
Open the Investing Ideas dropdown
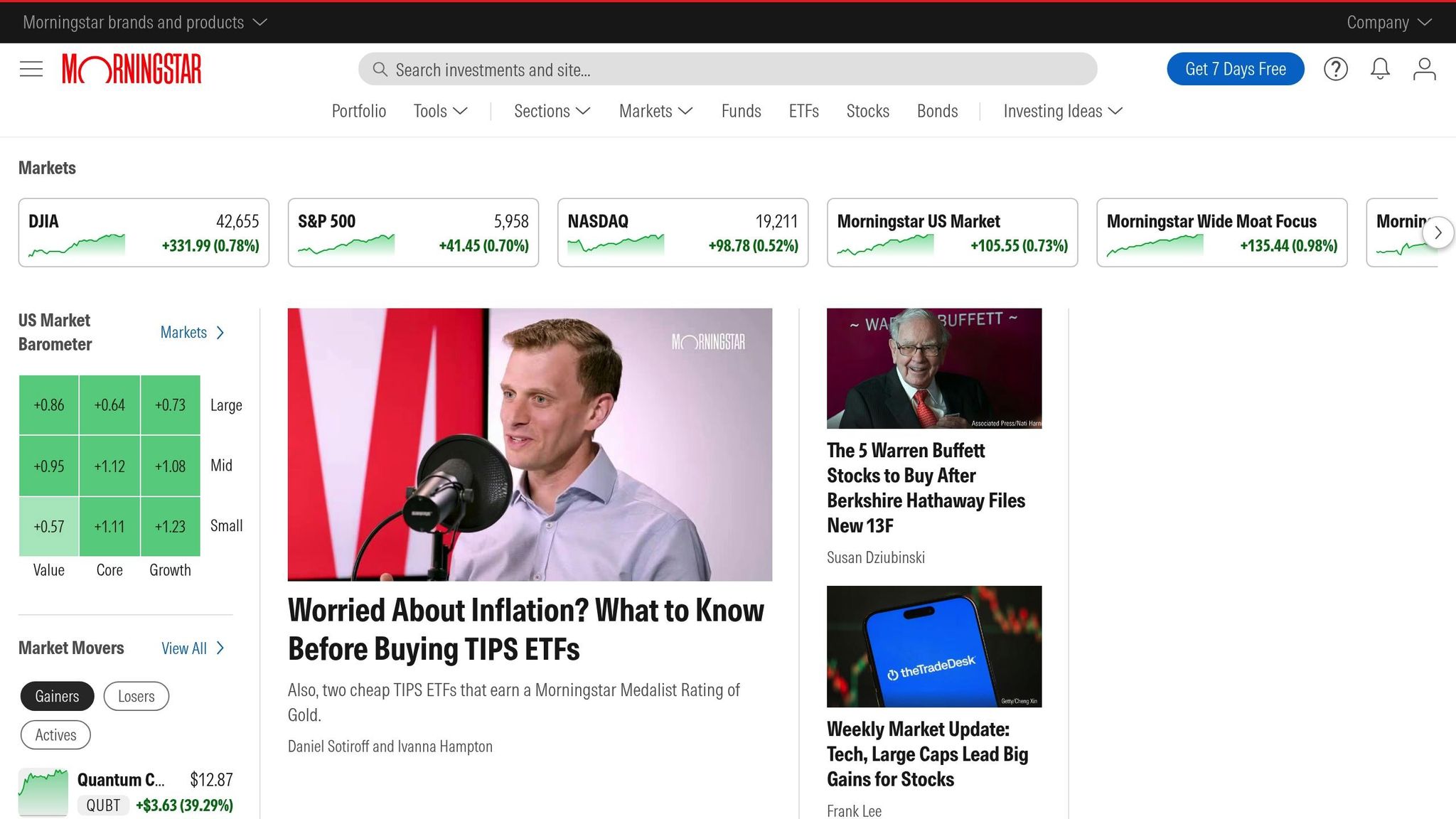click(1063, 111)
